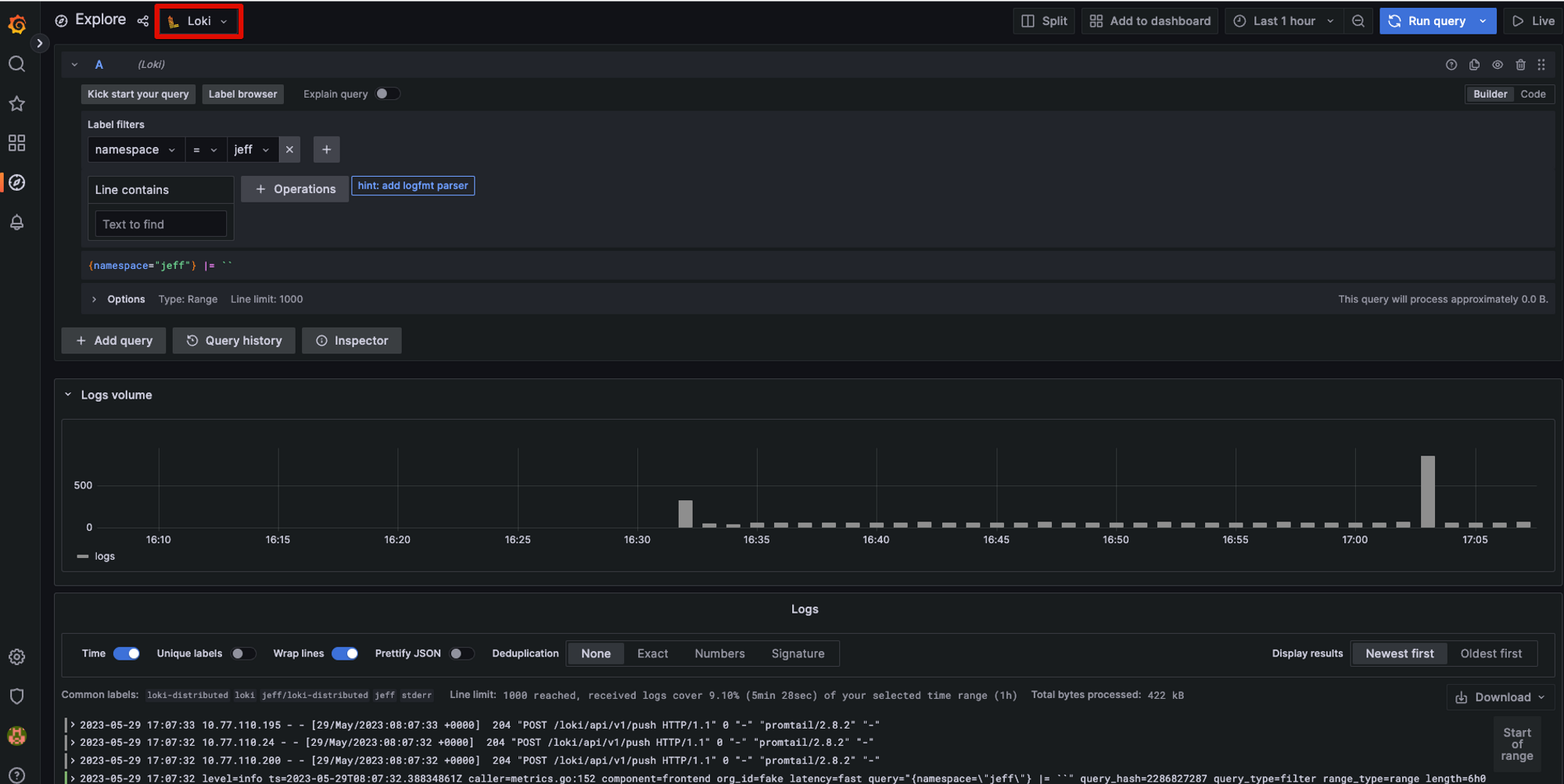Select Exact deduplication
Viewport: 1564px width, 784px height.
pyautogui.click(x=652, y=653)
